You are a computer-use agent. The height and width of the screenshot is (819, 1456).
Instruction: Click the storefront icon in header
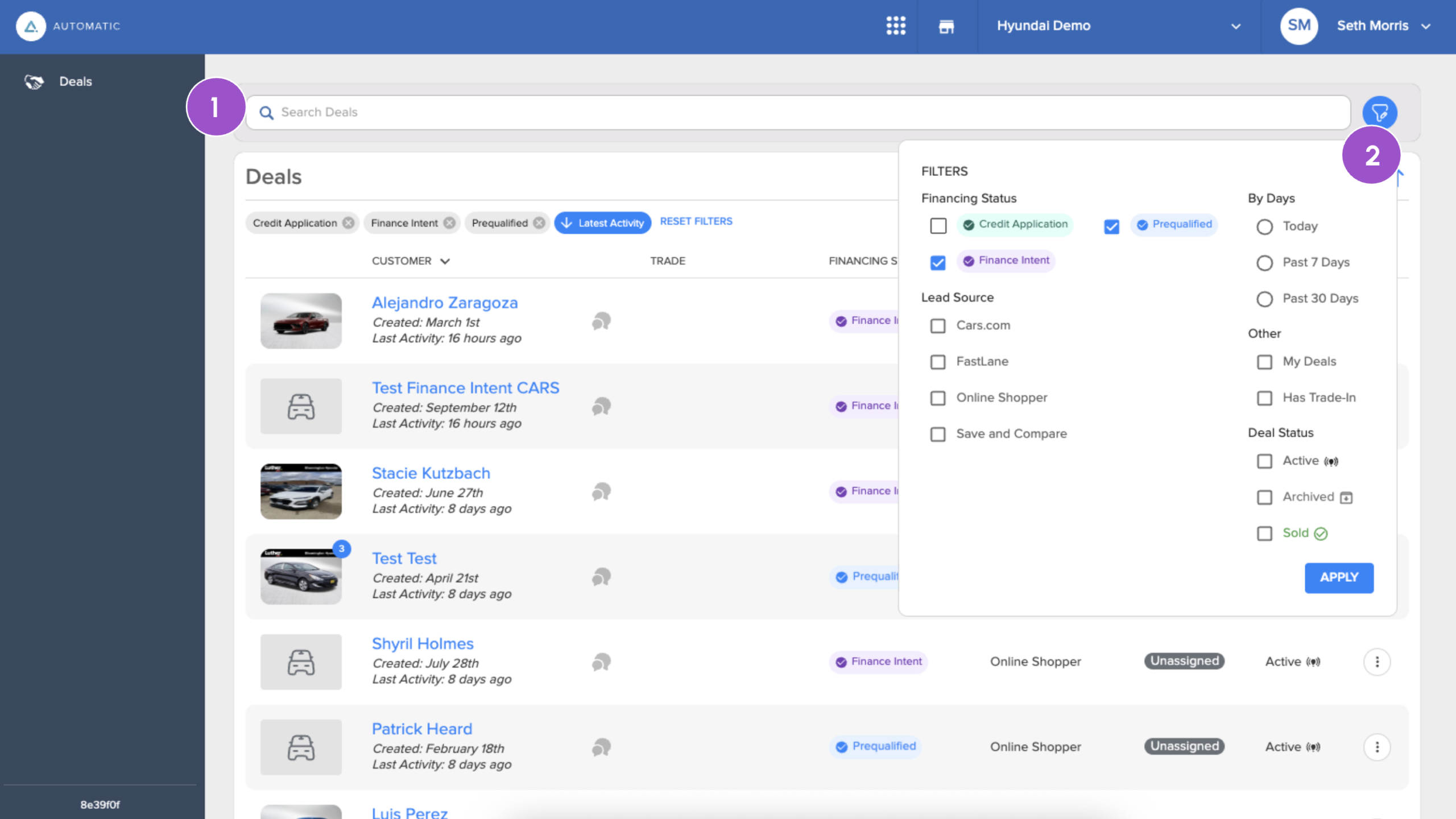click(x=946, y=26)
